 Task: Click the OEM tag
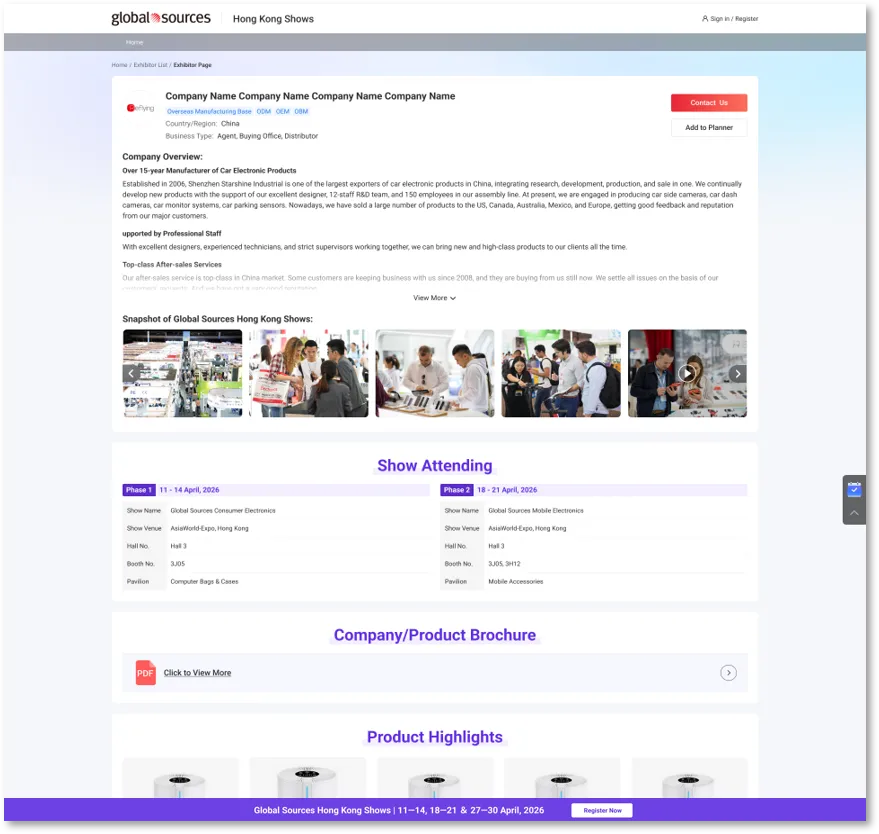(283, 112)
